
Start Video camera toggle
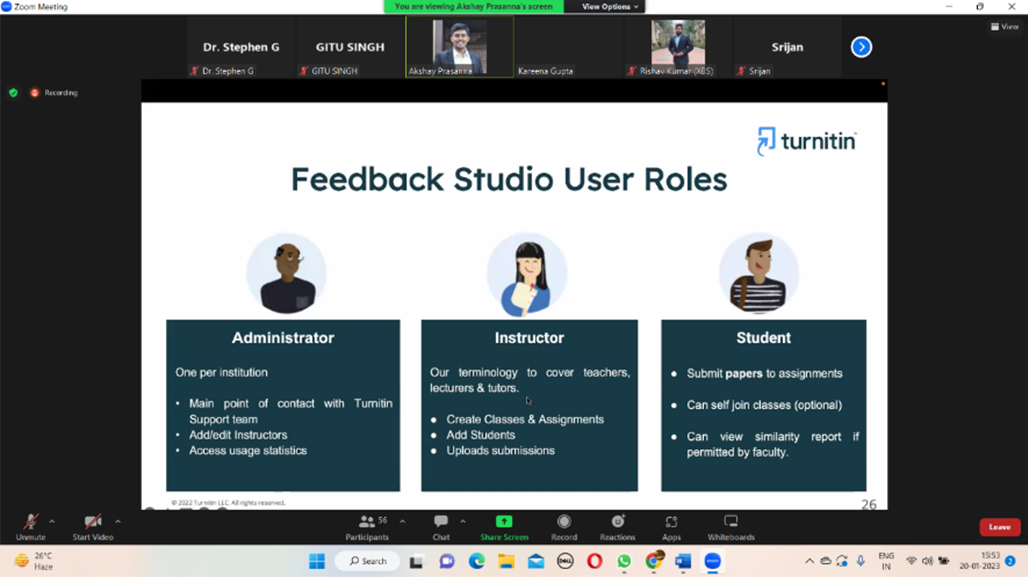pyautogui.click(x=92, y=527)
